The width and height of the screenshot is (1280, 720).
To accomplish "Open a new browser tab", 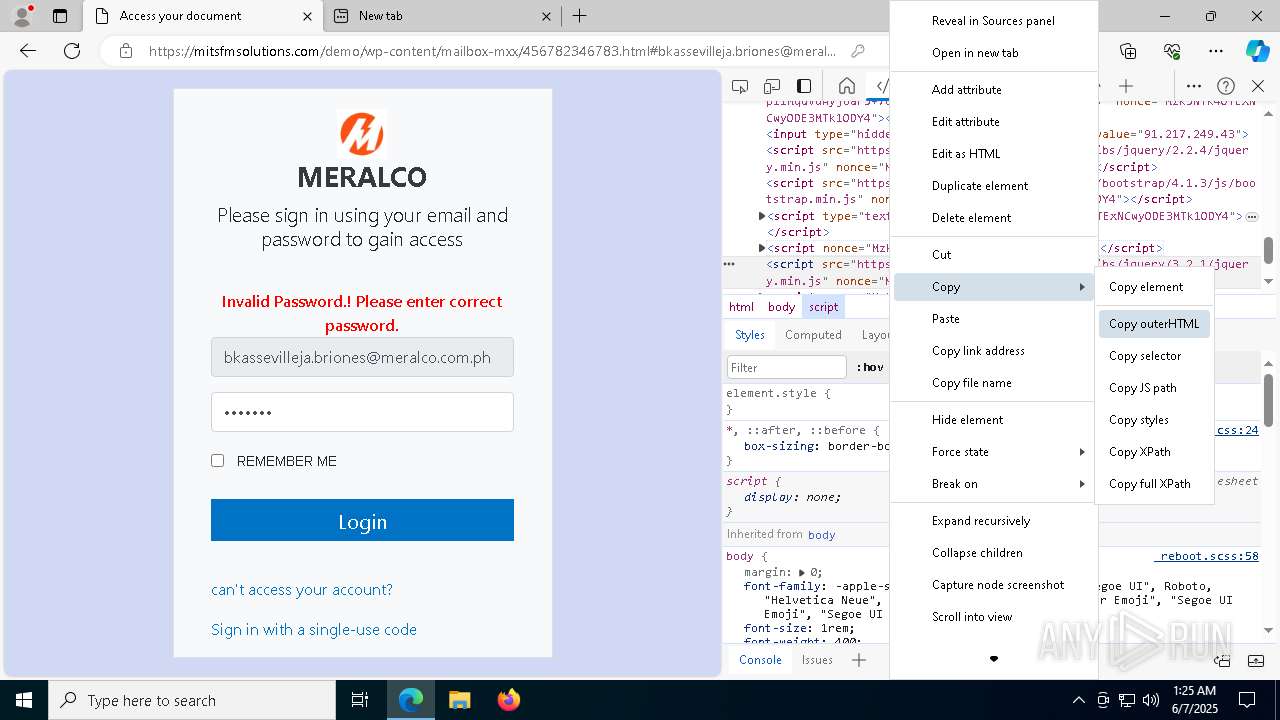I will (579, 16).
